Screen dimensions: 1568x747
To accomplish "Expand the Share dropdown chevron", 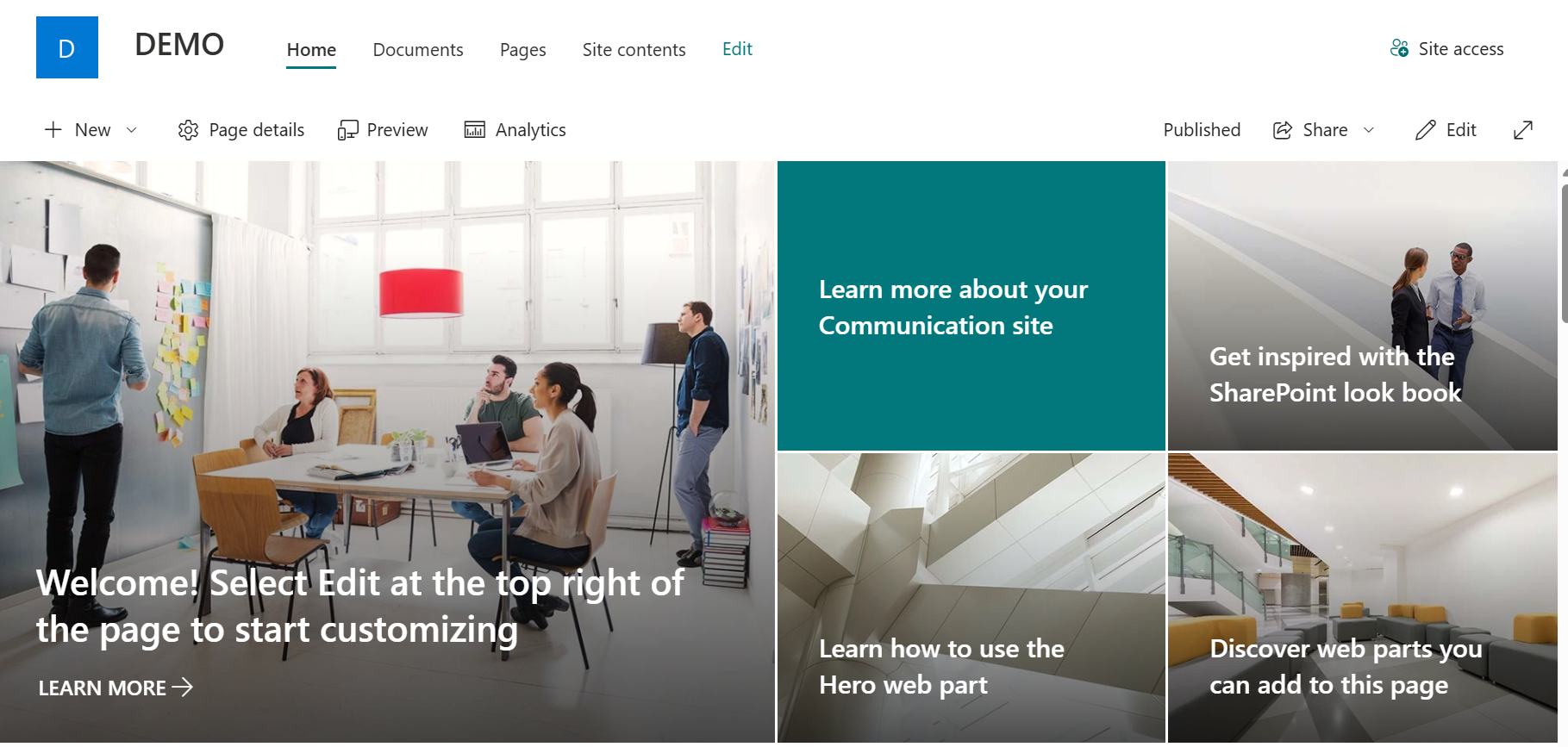I will (1369, 130).
